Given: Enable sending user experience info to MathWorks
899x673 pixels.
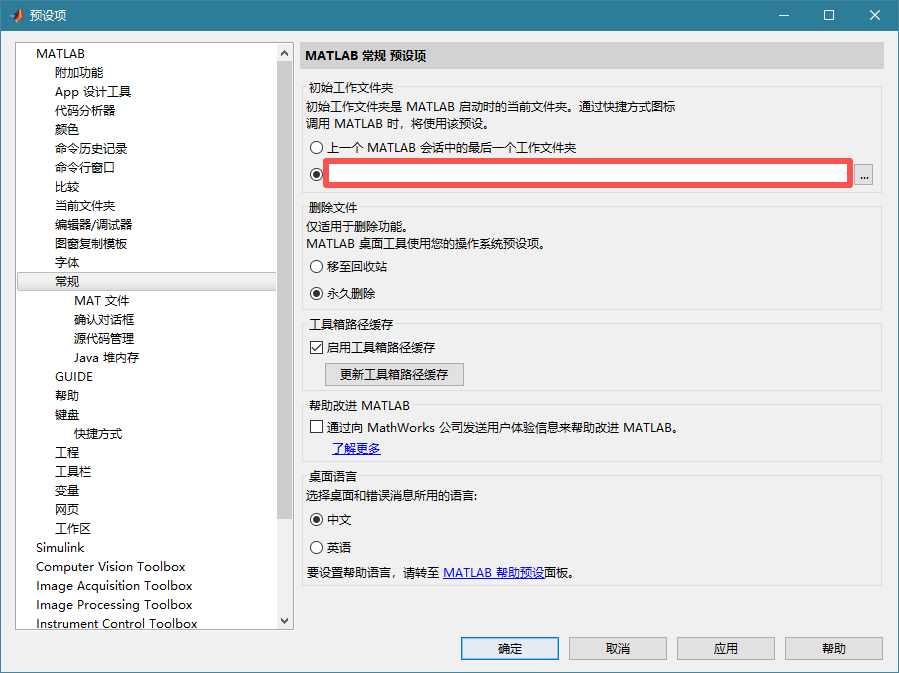Looking at the screenshot, I should coord(316,427).
